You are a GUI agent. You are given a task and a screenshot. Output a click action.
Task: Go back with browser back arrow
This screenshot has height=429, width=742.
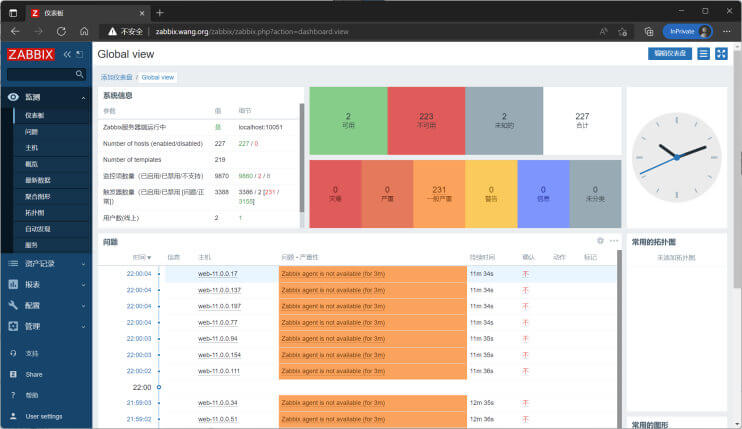pos(15,32)
